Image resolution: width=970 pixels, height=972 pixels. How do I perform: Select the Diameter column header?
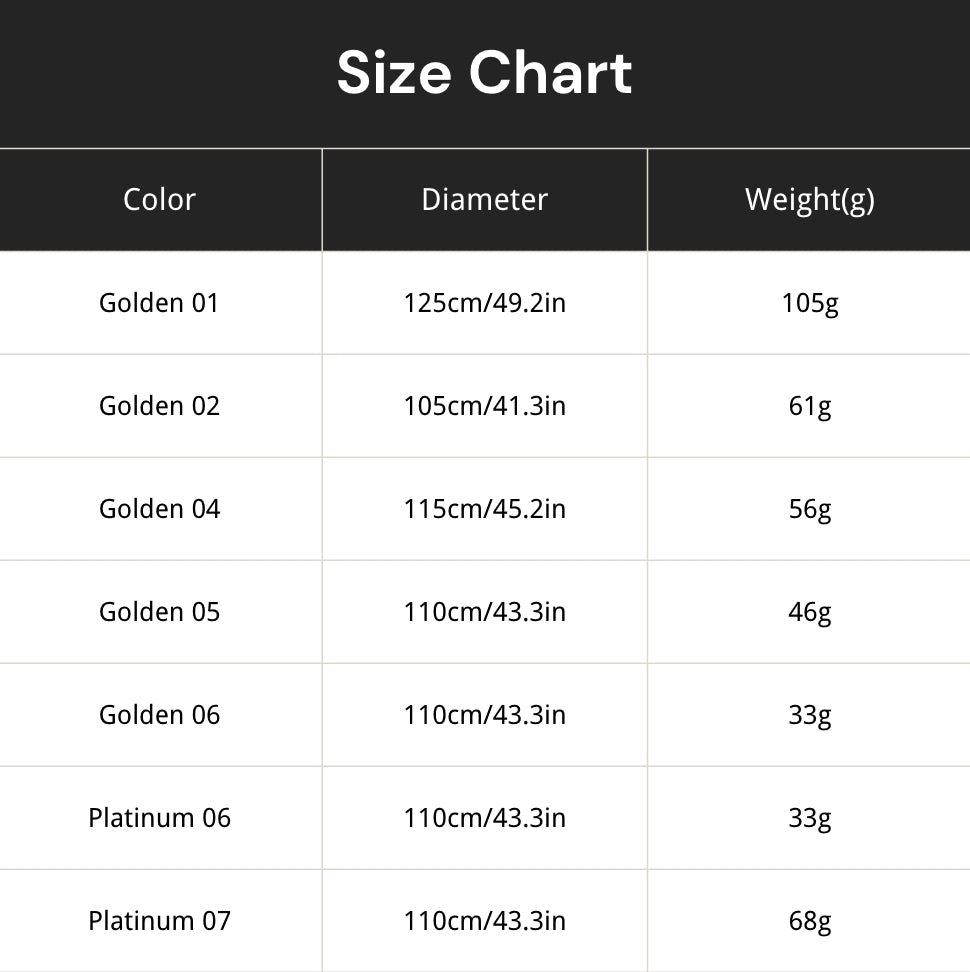click(485, 200)
